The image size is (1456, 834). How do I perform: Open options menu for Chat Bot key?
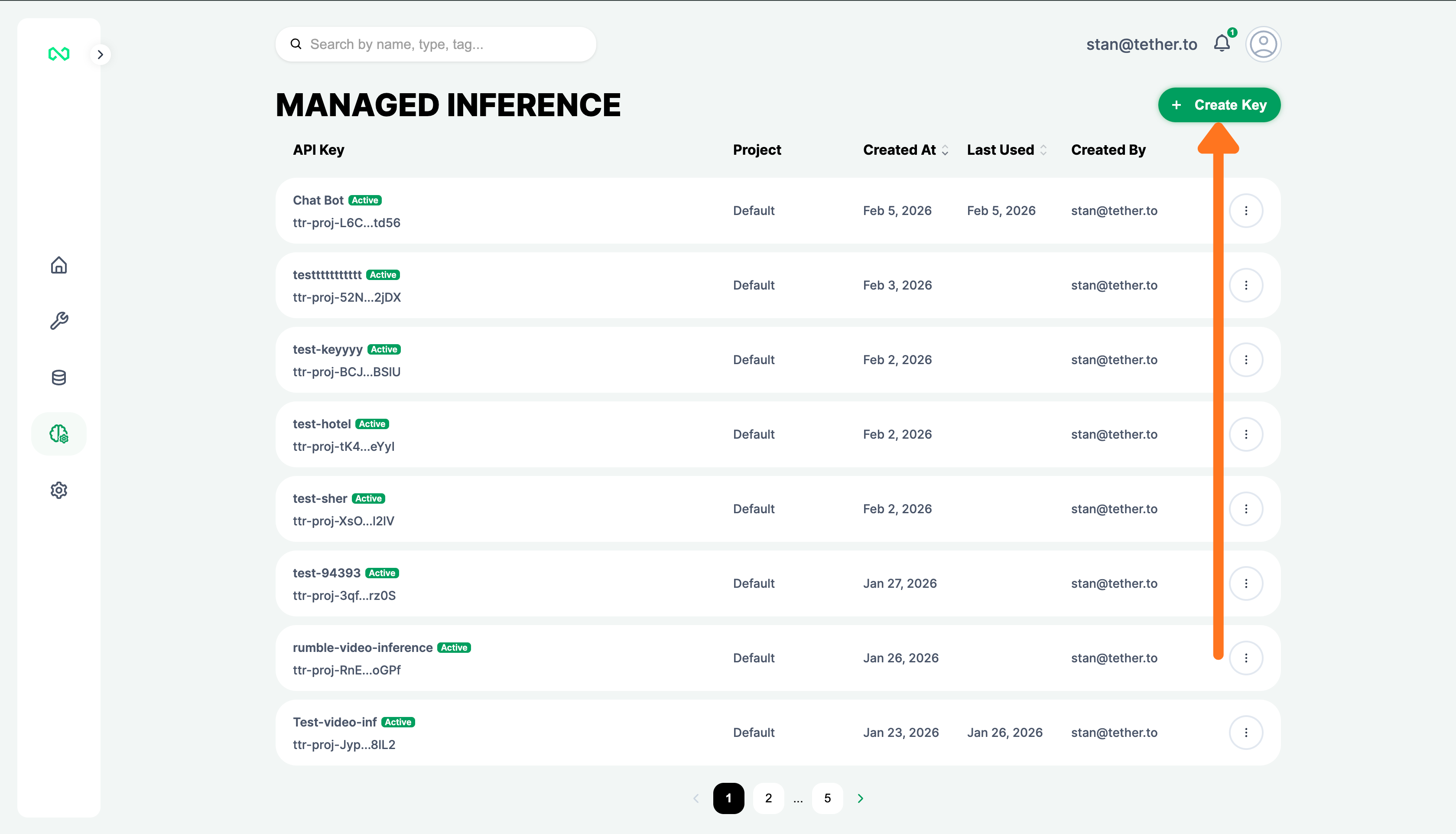[1246, 211]
